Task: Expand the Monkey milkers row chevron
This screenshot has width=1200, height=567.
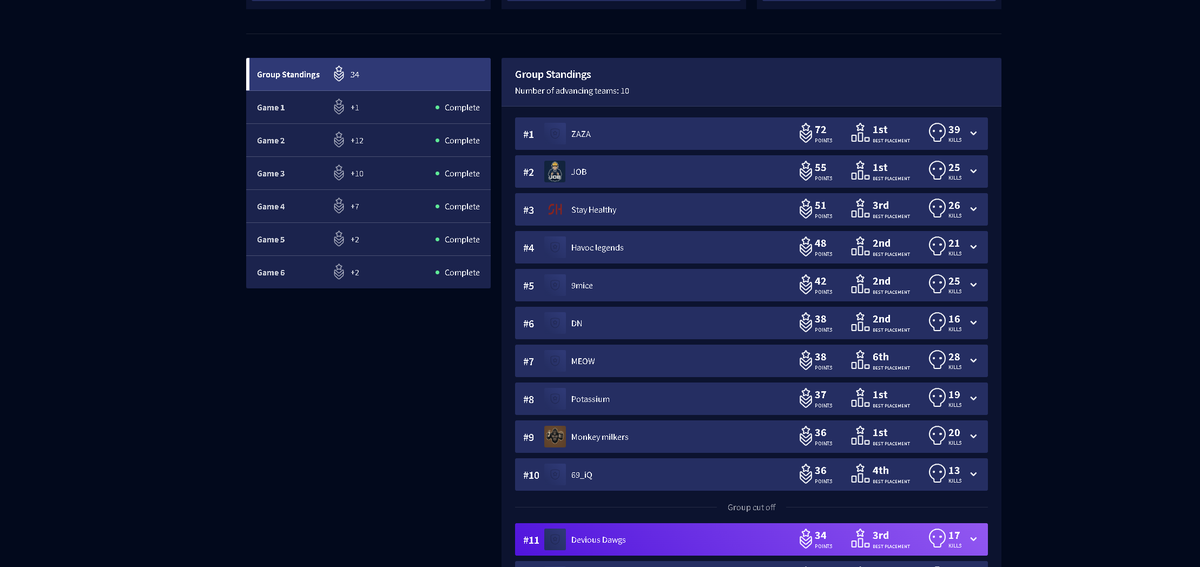Action: [x=973, y=437]
